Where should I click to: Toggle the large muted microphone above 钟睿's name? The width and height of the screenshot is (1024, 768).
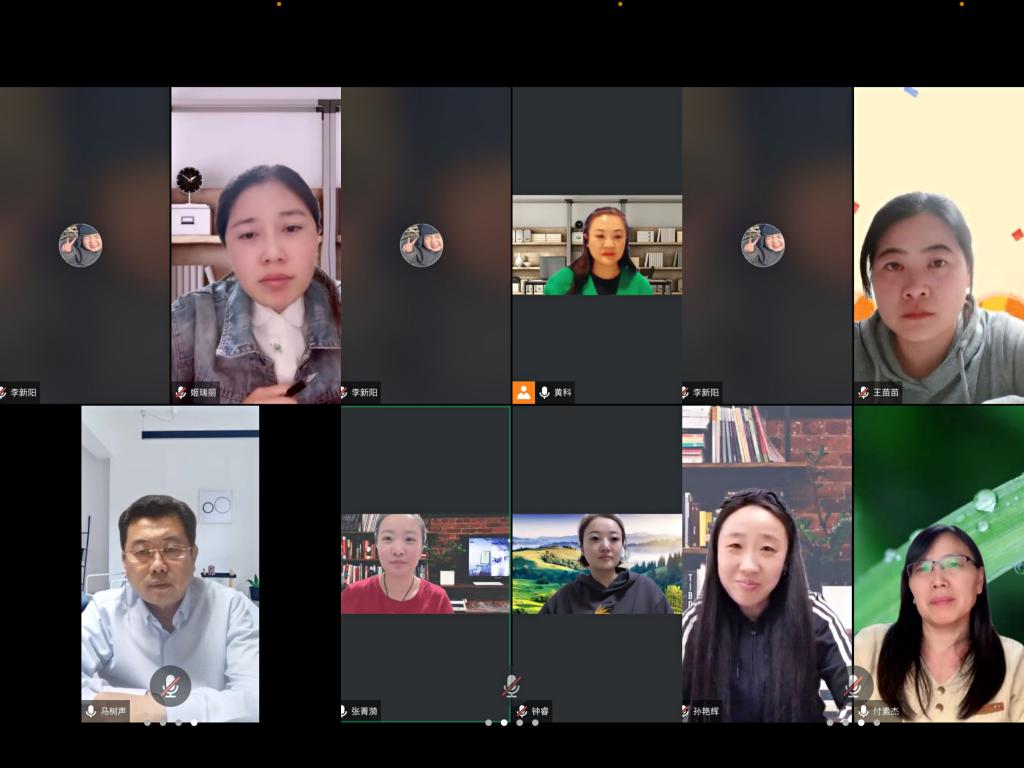512,686
